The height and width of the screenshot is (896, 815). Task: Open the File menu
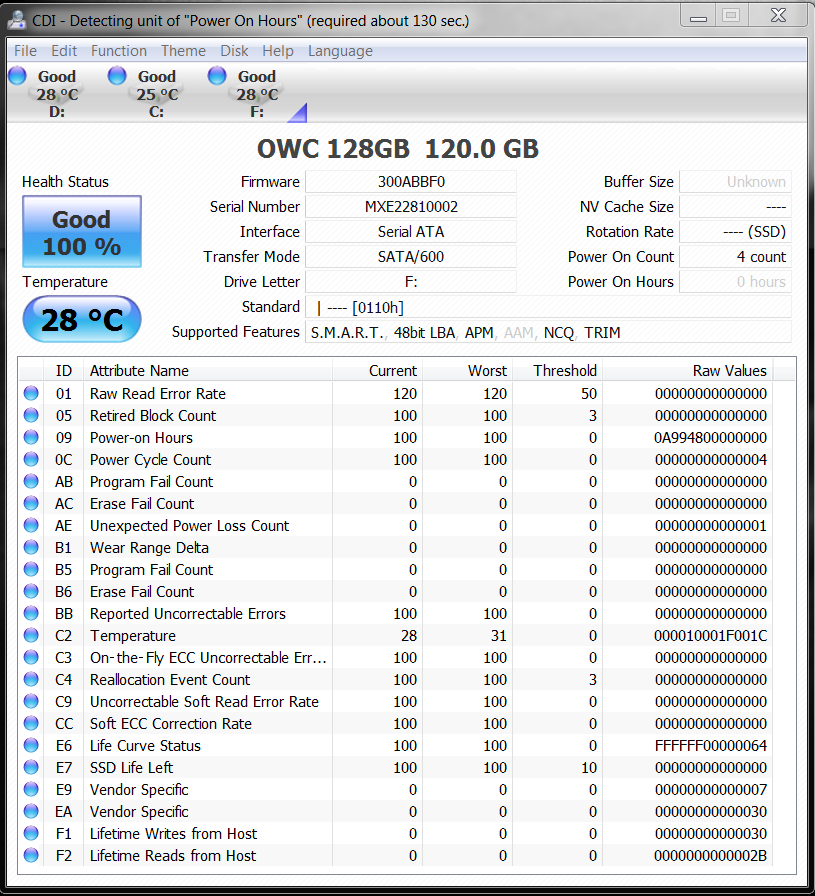coord(25,51)
